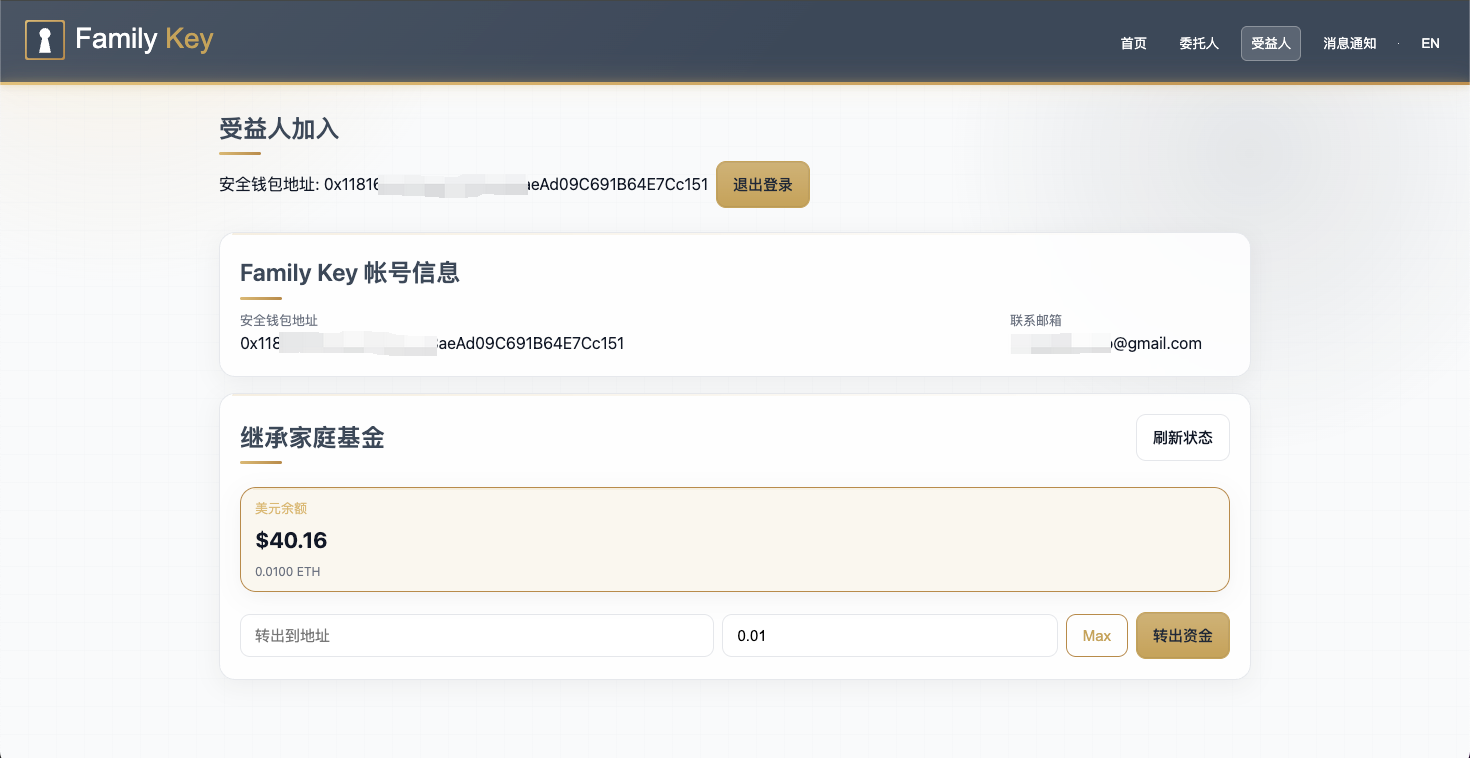The width and height of the screenshot is (1470, 758).
Task: Click the 美元余额 balance card
Action: [734, 538]
